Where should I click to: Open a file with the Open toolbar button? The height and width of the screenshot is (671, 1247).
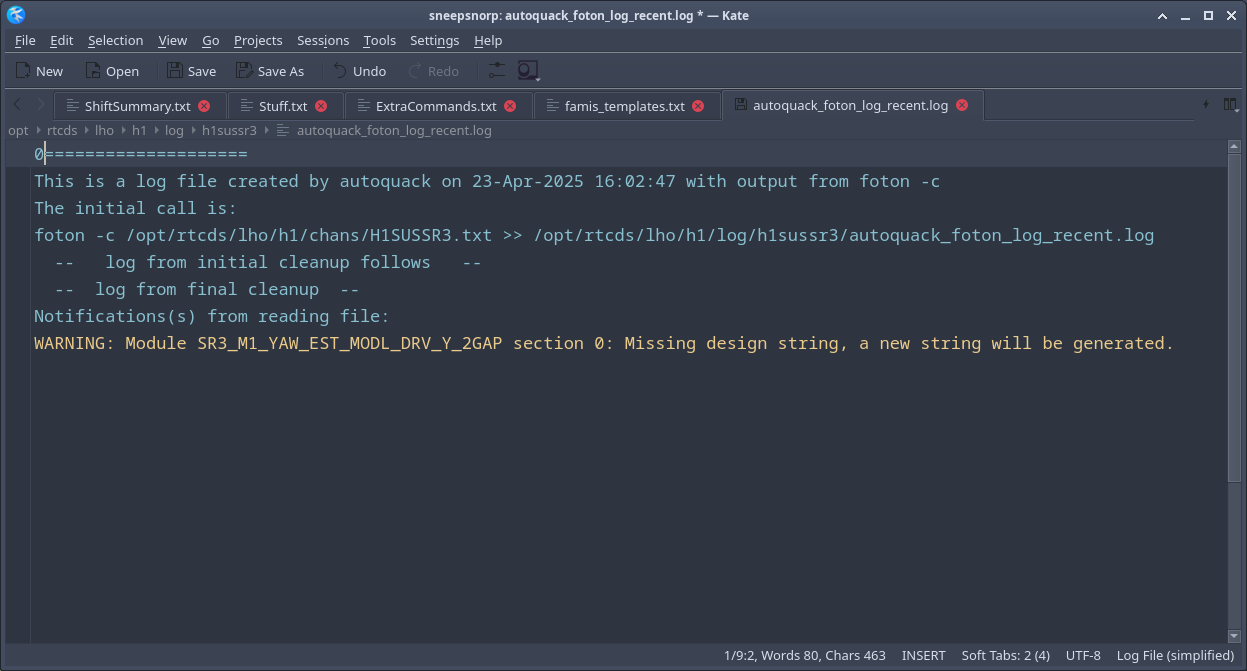[112, 71]
